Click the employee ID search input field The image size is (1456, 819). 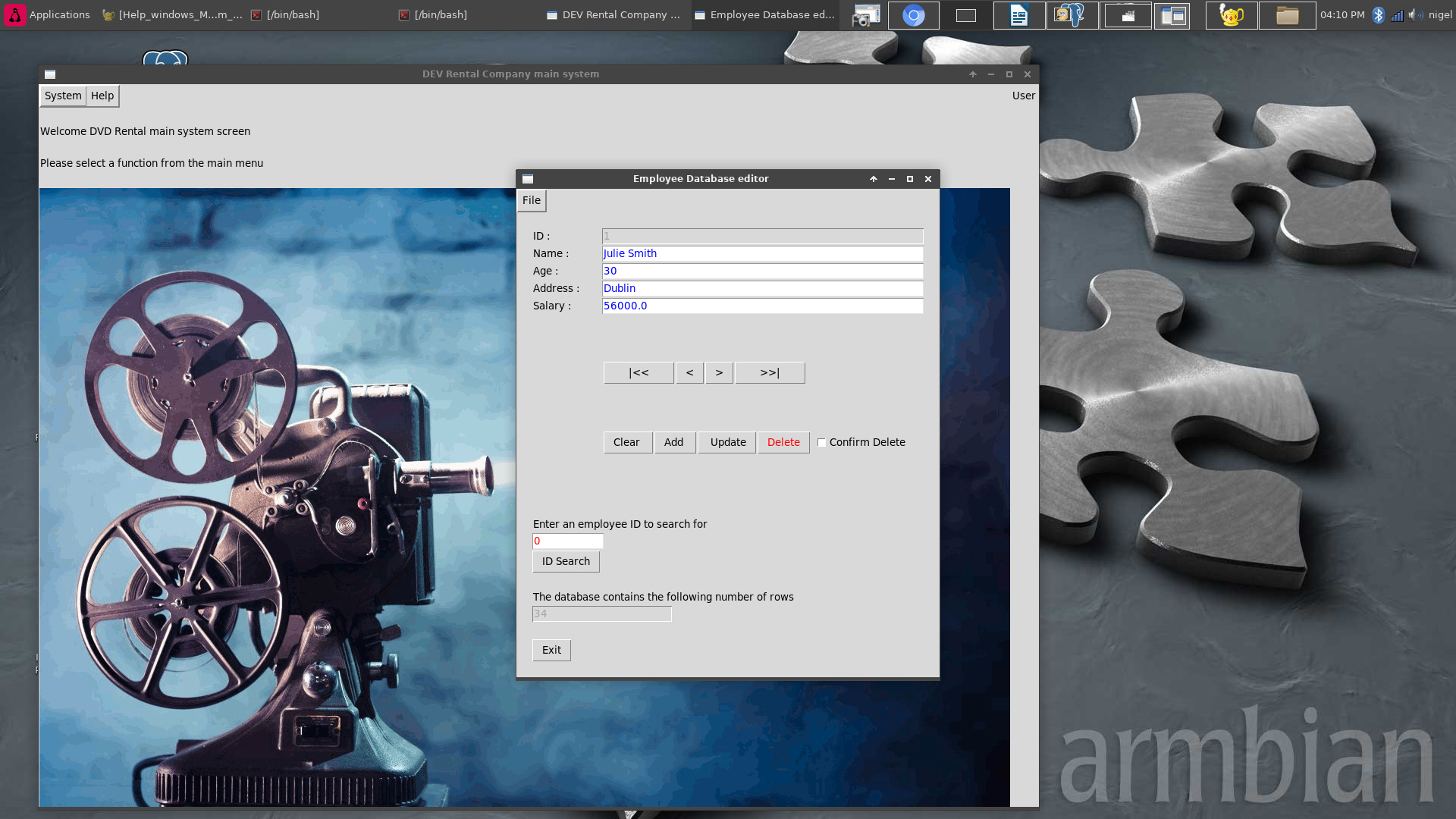567,541
